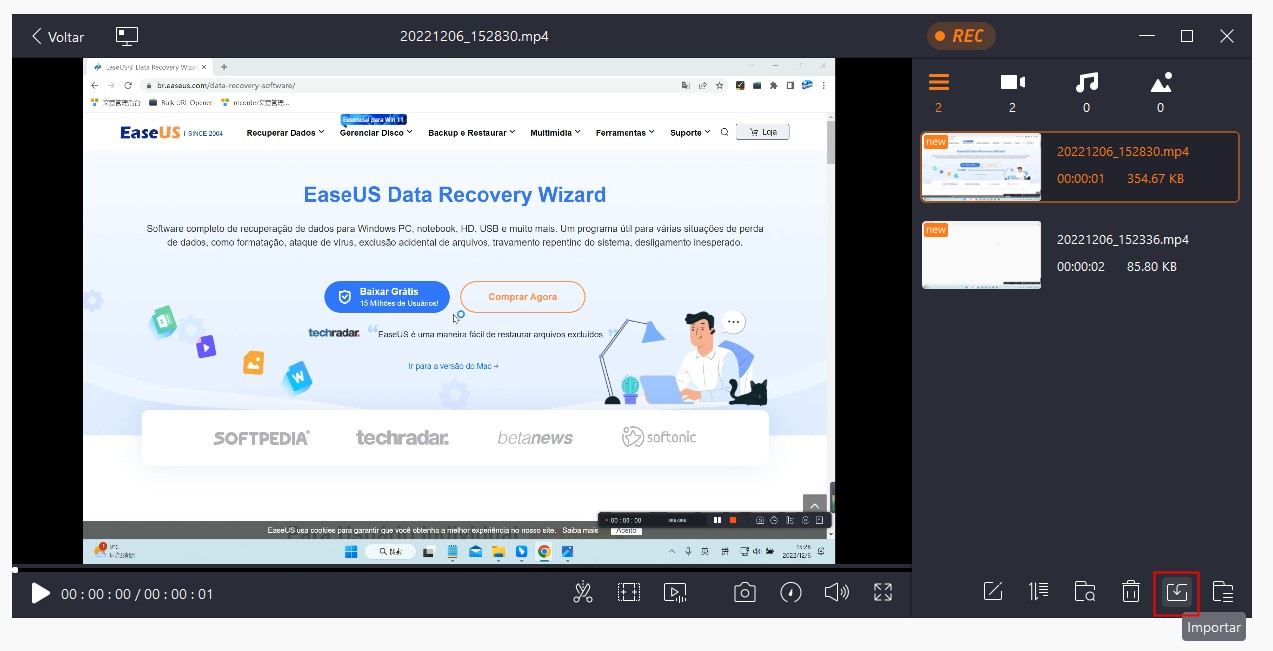Click the 354.67 KB file size
The width and height of the screenshot is (1273, 651).
[x=1155, y=179]
